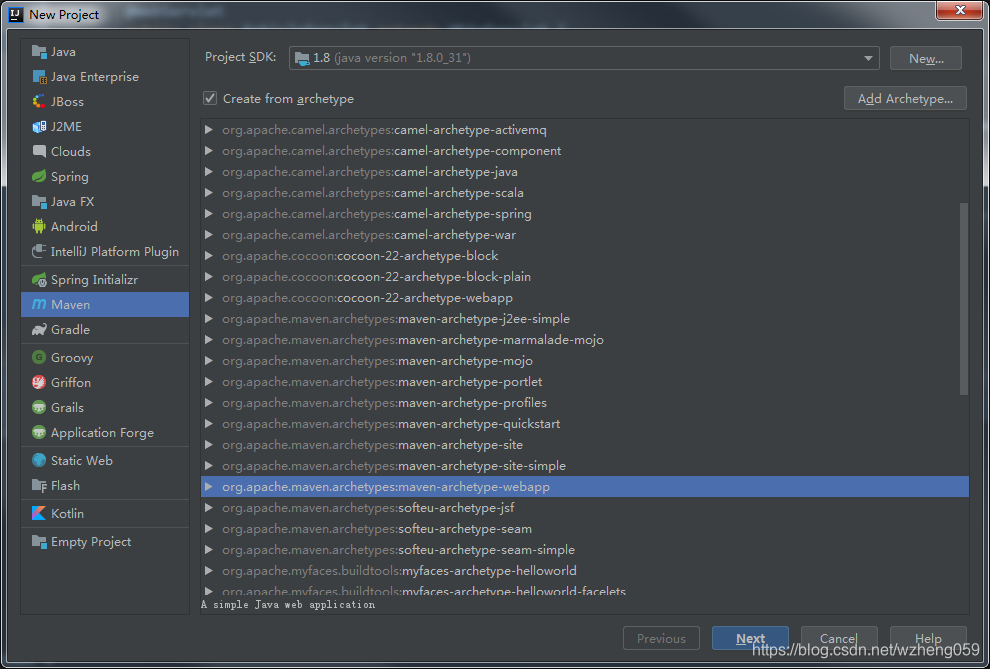This screenshot has width=990, height=669.
Task: Select cocoon-22-archetype-webapp row
Action: click(585, 298)
